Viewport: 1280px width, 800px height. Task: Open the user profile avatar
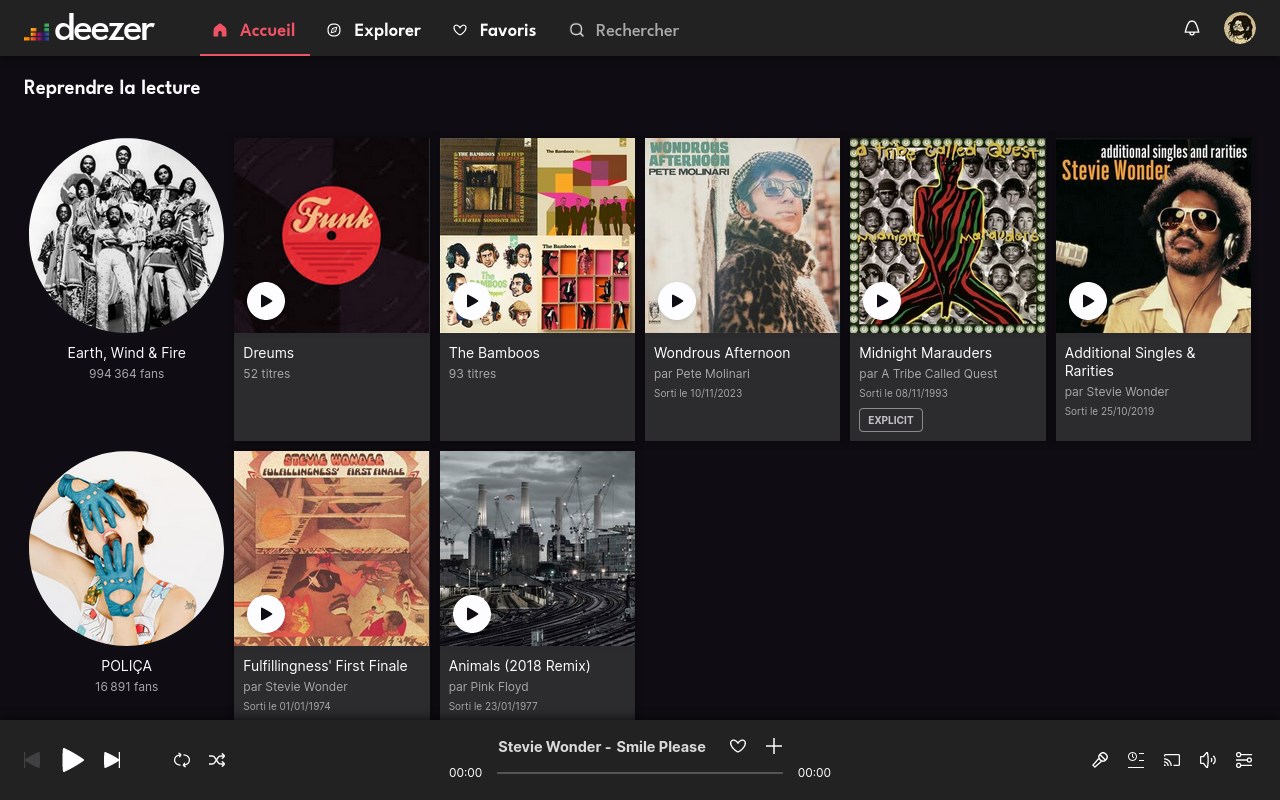click(x=1240, y=28)
